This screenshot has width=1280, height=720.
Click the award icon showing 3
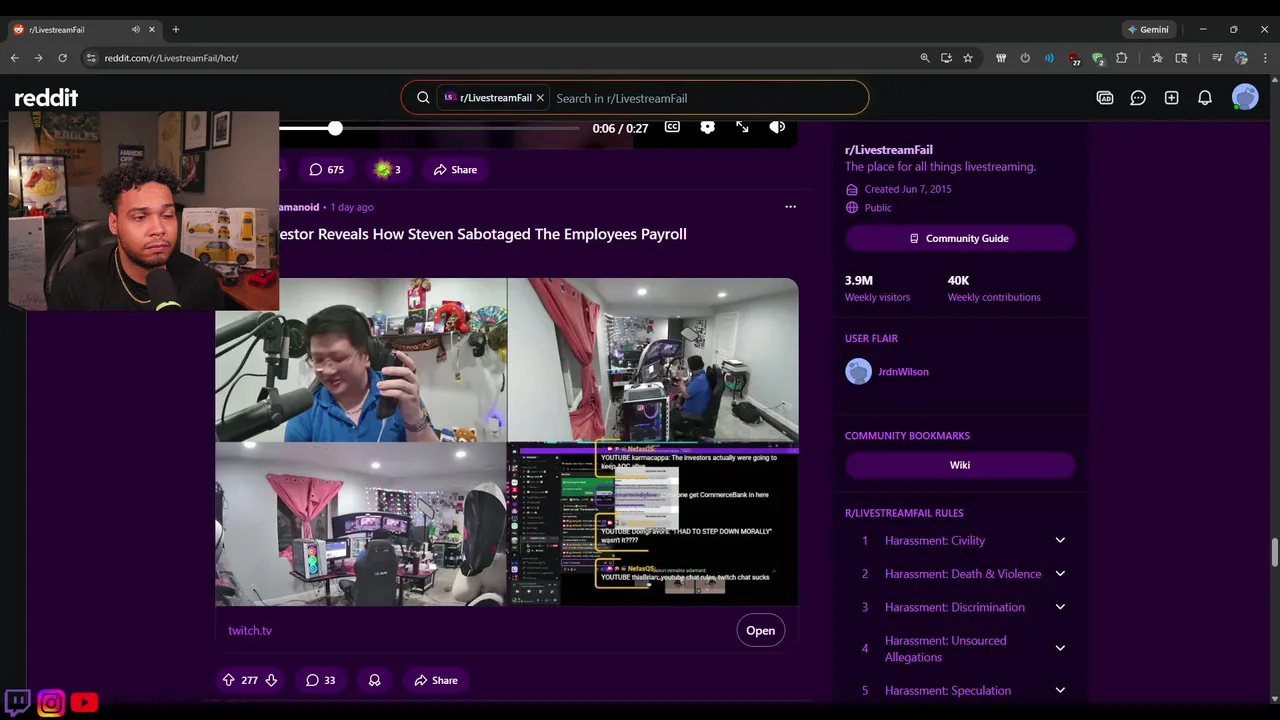pos(387,170)
